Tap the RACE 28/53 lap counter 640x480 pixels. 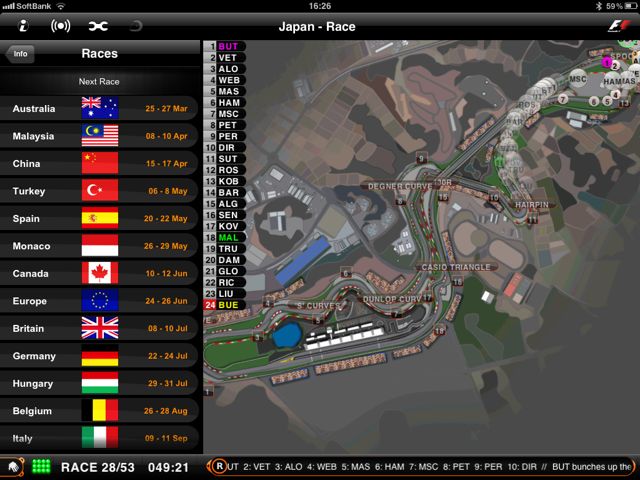coord(98,467)
